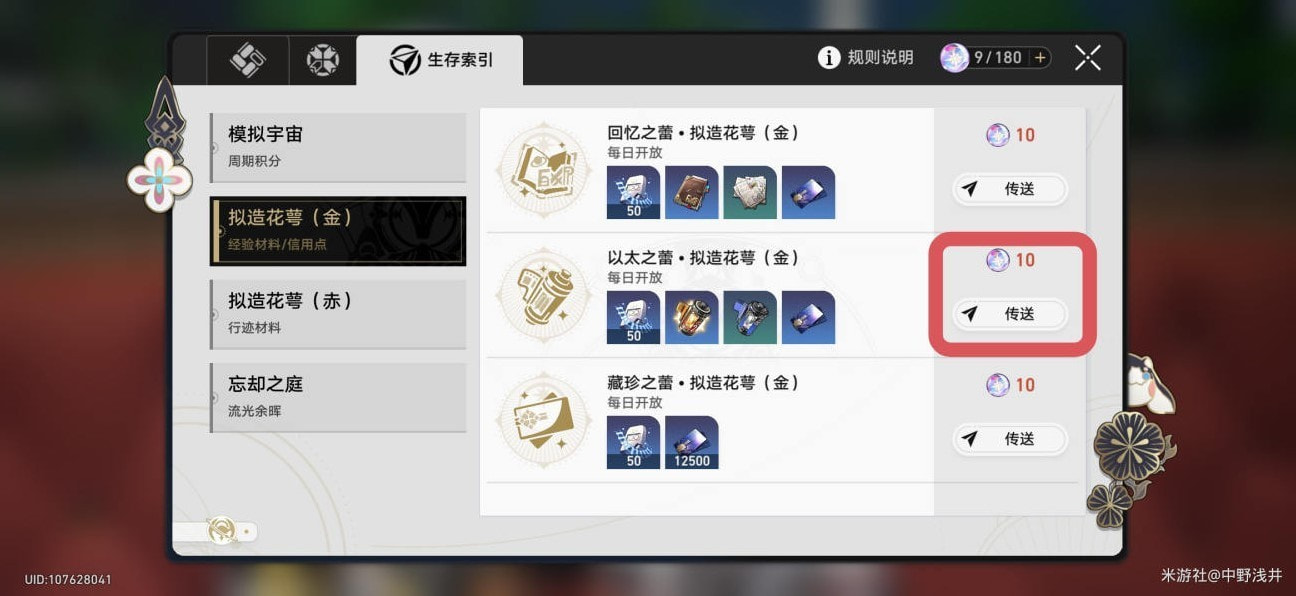Tap the 藏珍之蕾 ticket emblem
The height and width of the screenshot is (596, 1296).
point(543,420)
